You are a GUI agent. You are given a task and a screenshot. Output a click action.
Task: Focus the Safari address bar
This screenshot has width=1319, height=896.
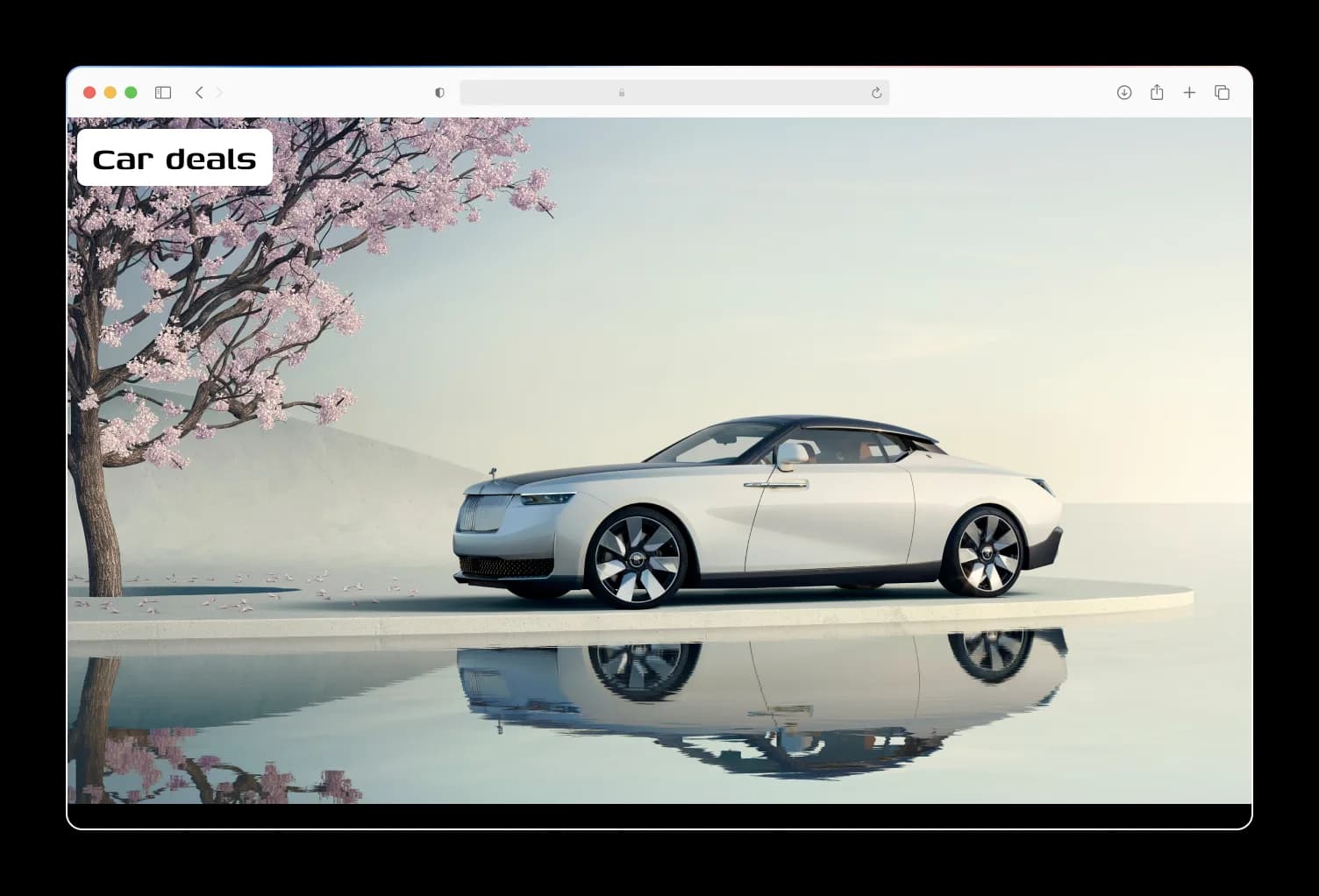point(674,93)
